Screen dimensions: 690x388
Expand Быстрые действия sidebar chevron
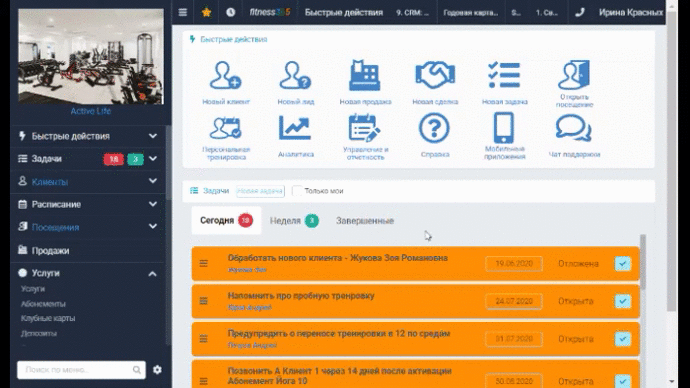point(153,136)
